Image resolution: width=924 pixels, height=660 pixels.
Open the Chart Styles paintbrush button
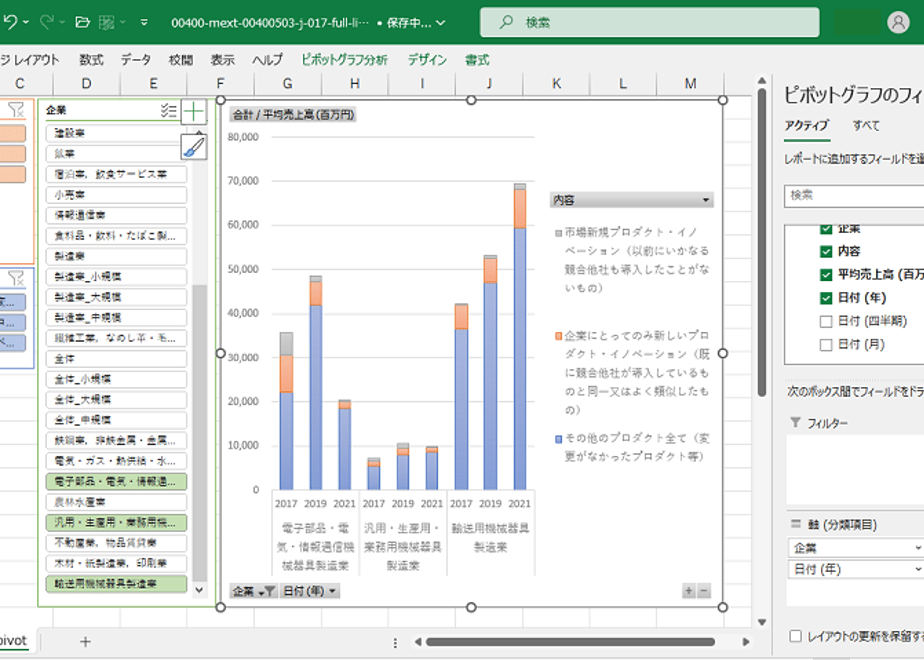click(193, 147)
